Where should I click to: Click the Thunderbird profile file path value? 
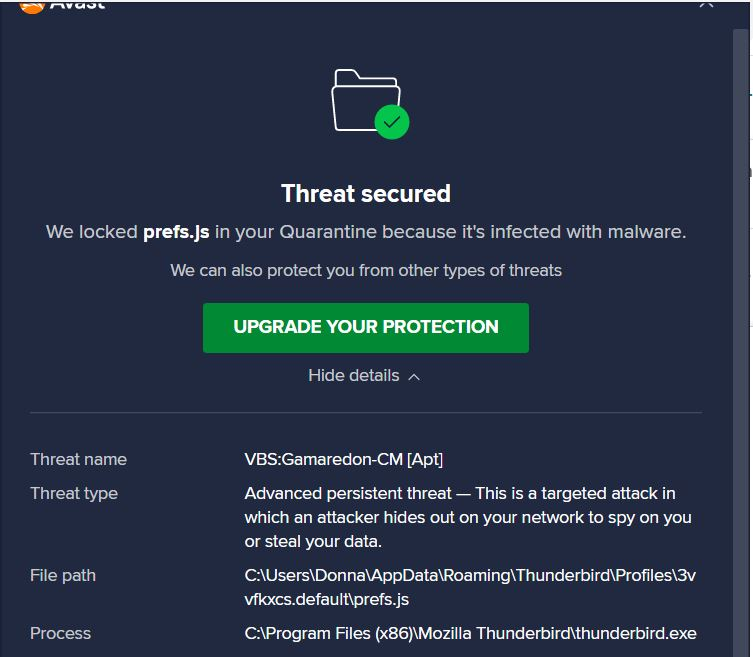(x=470, y=587)
